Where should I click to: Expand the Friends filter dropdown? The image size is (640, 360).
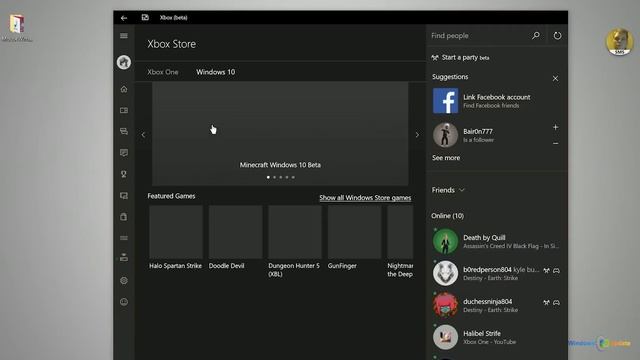click(448, 190)
